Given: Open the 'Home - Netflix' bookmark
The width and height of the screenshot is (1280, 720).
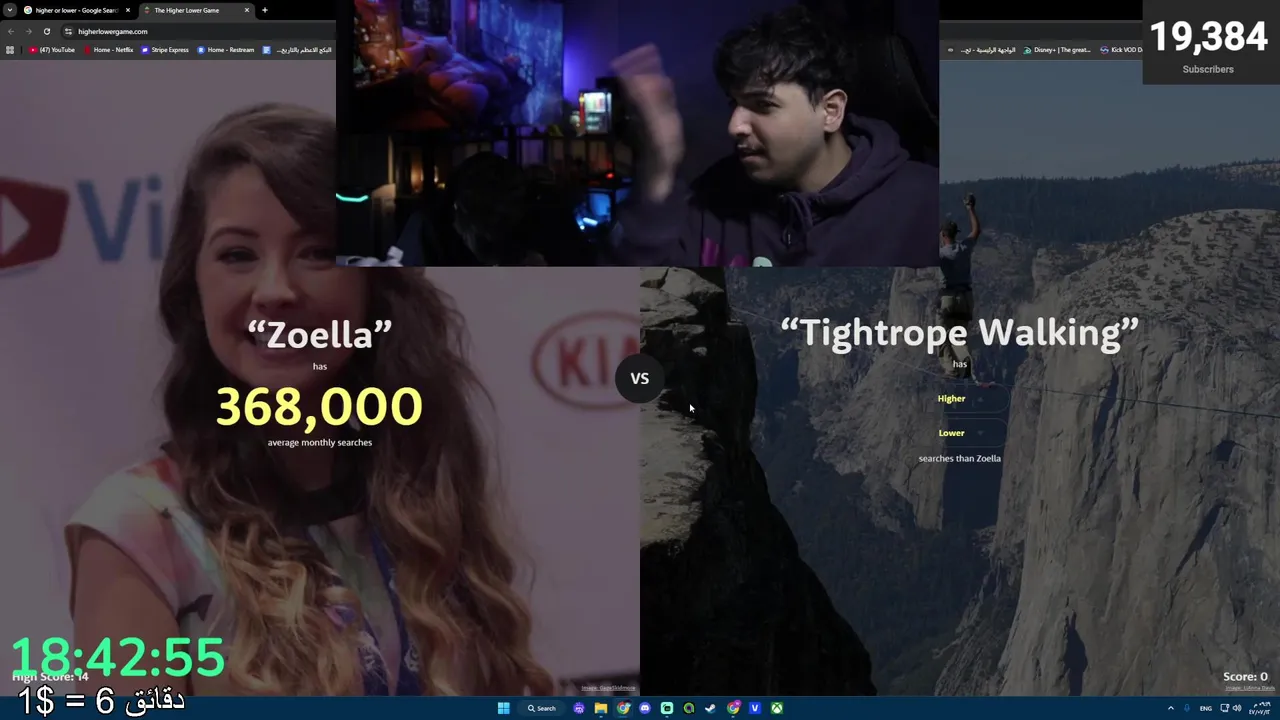Looking at the screenshot, I should (108, 49).
